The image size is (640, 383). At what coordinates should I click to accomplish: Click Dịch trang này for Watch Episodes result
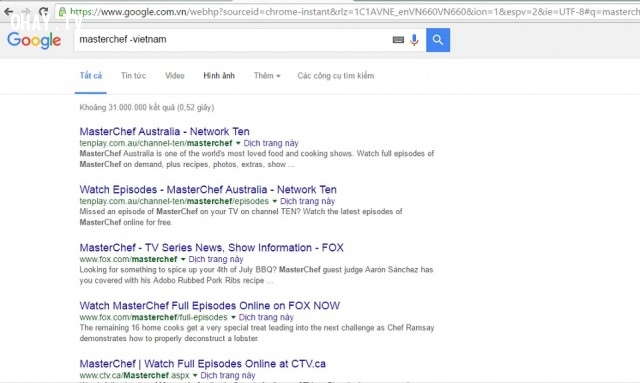tap(307, 201)
